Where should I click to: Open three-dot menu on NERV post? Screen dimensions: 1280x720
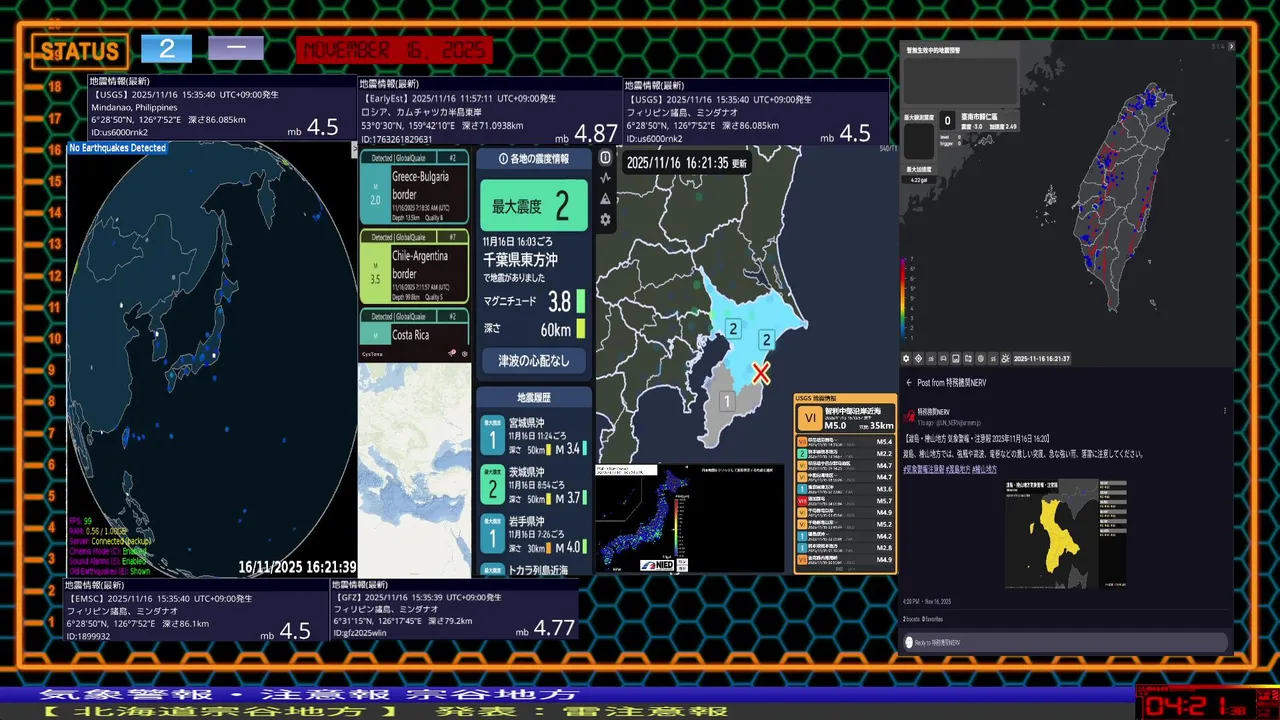pos(1225,411)
